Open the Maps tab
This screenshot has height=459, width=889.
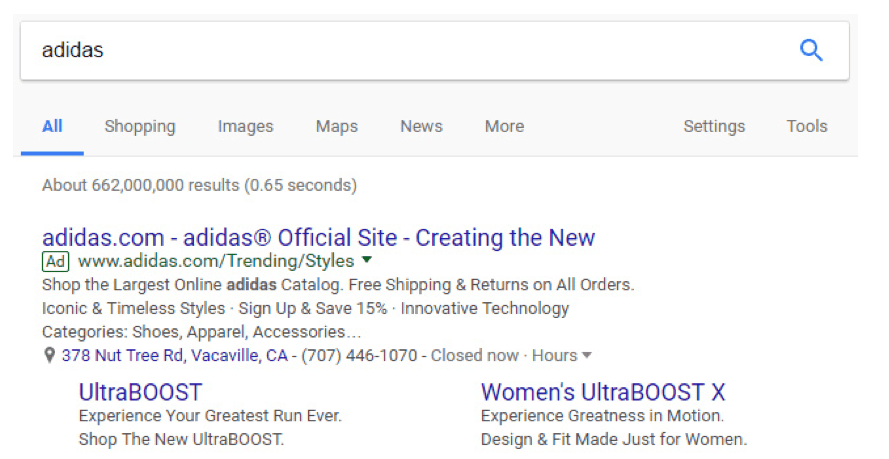click(337, 126)
